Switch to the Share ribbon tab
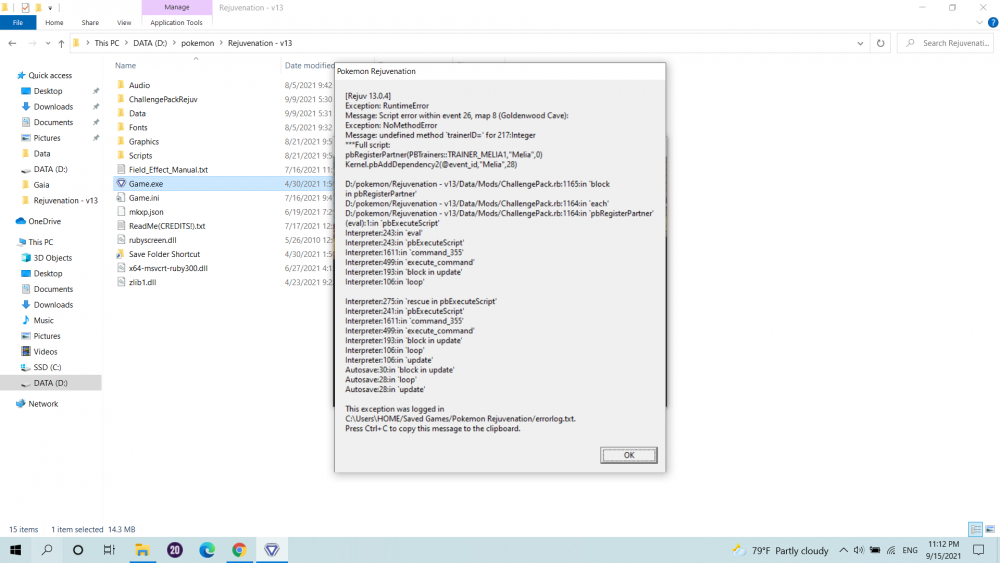This screenshot has width=1000, height=563. tap(90, 22)
